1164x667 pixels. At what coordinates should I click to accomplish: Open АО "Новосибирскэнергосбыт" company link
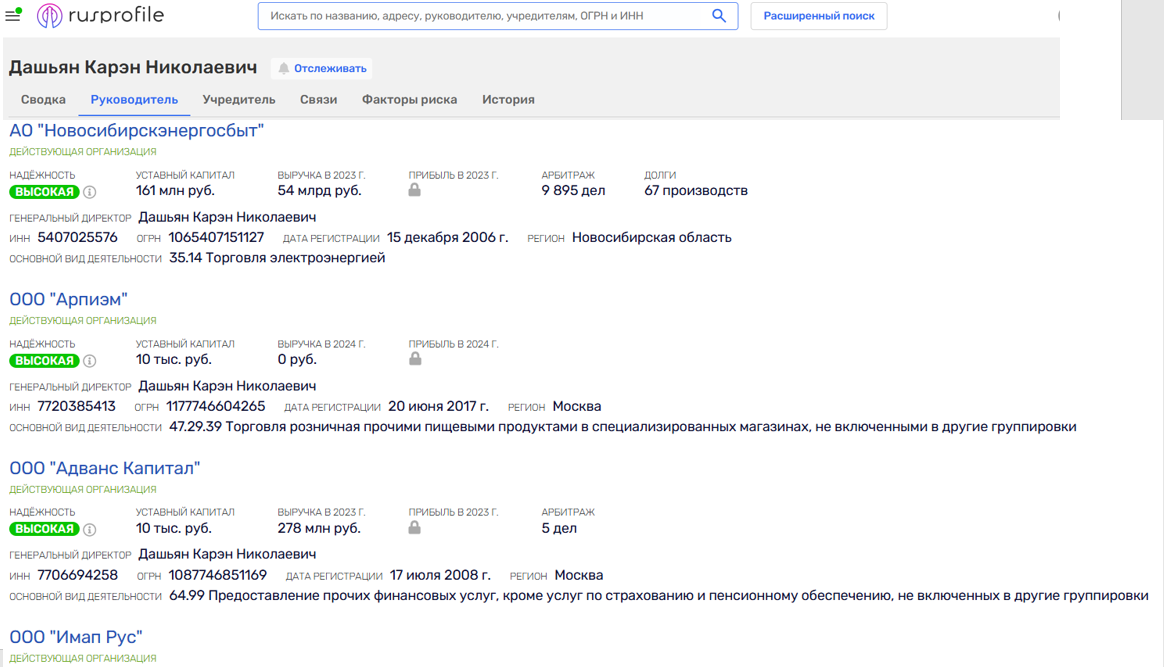tap(137, 131)
